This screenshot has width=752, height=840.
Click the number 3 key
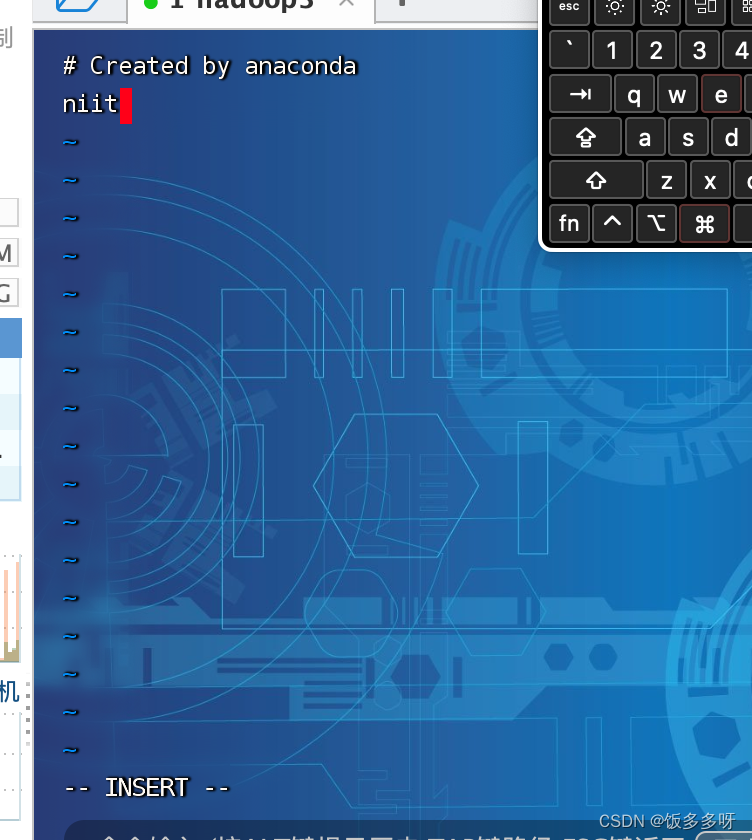(x=699, y=50)
